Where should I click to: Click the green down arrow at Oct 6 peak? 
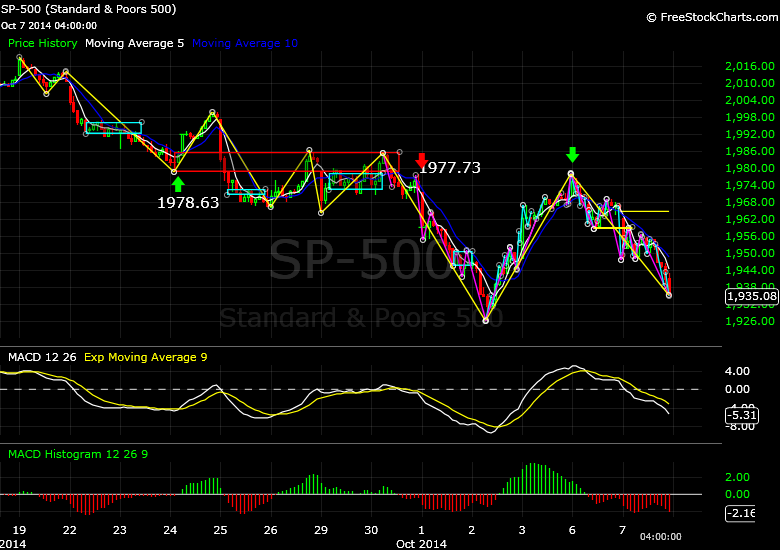point(572,155)
